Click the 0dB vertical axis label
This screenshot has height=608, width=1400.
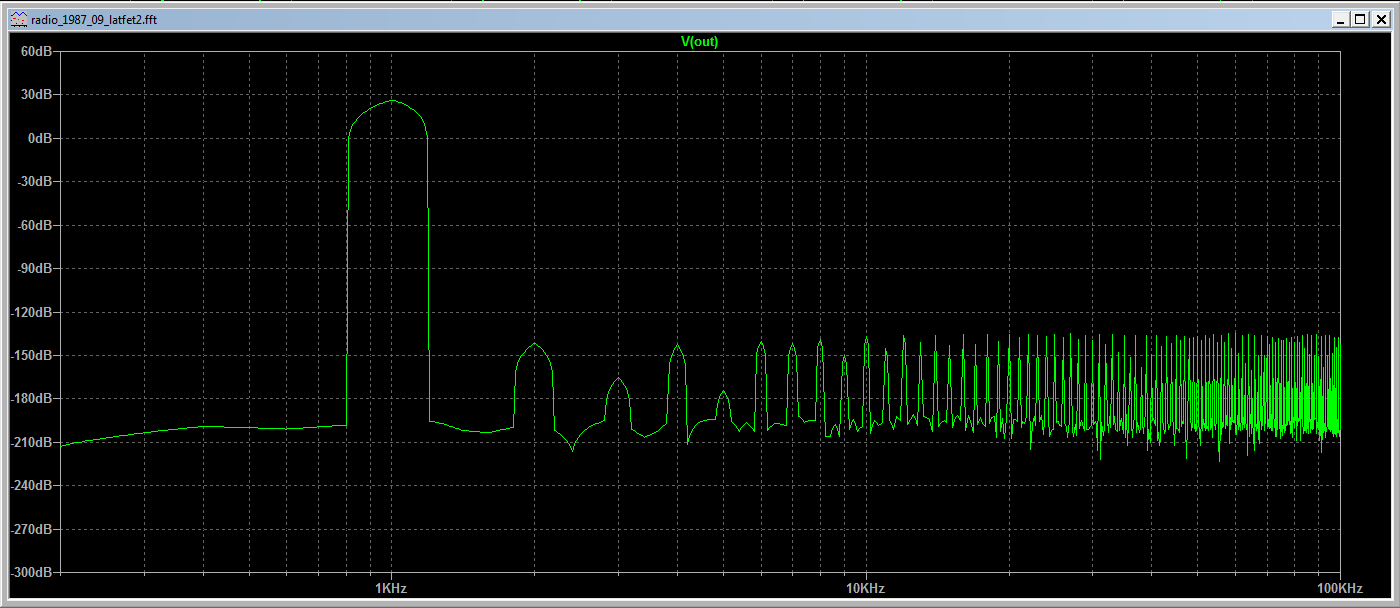pos(39,138)
